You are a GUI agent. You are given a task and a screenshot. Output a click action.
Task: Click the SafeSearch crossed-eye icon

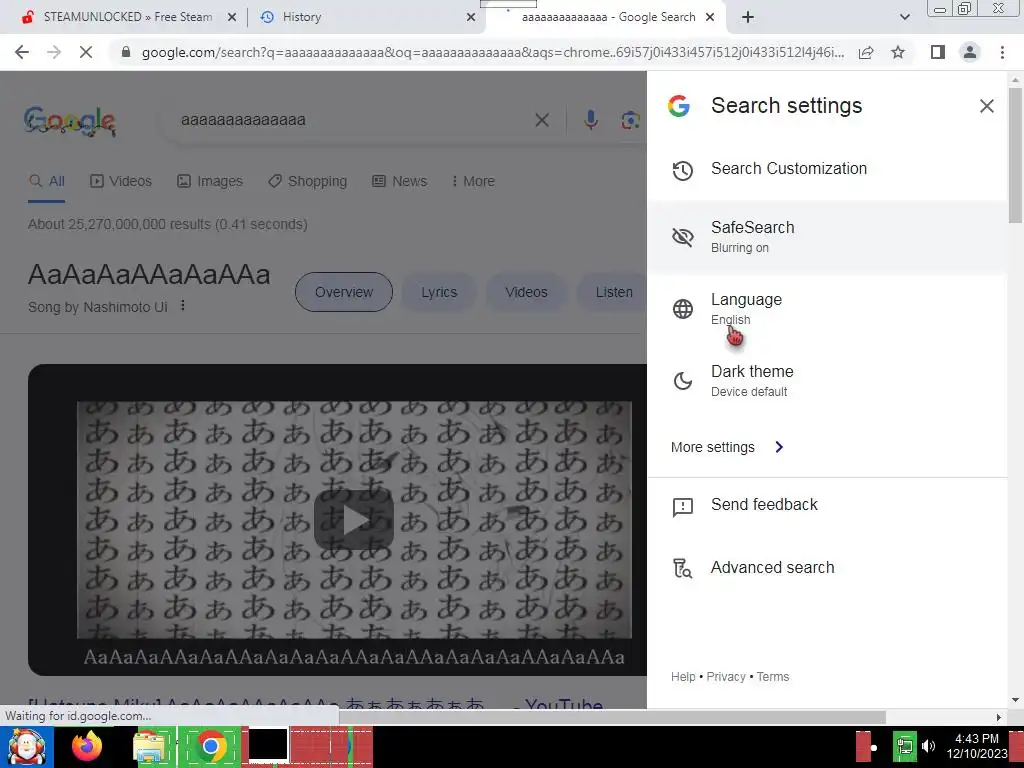(682, 236)
